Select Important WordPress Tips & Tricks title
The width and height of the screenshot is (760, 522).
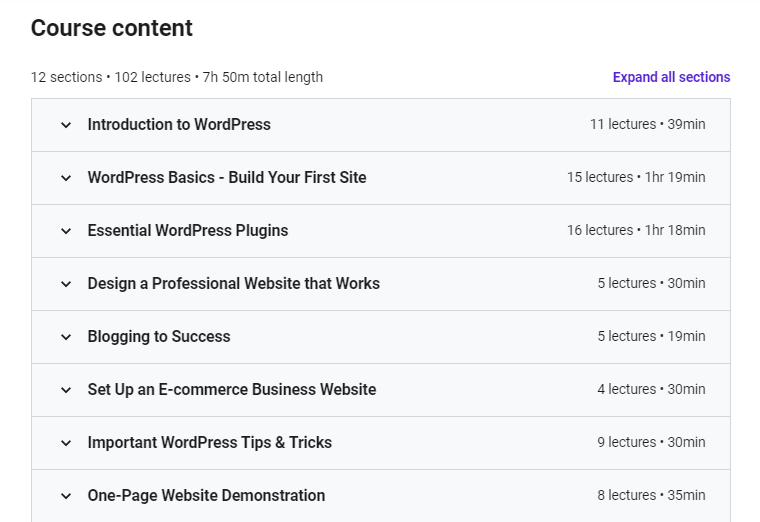click(x=209, y=443)
